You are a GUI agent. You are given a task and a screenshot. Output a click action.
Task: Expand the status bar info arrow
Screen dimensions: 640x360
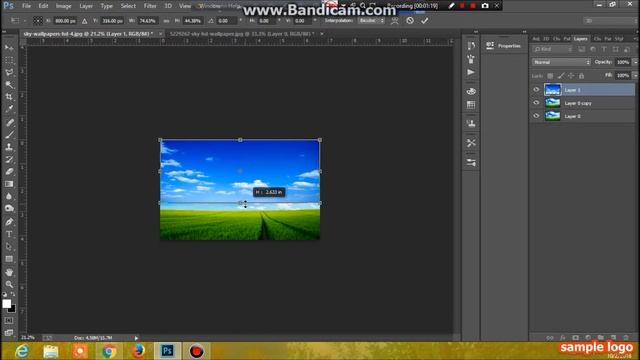tap(136, 338)
